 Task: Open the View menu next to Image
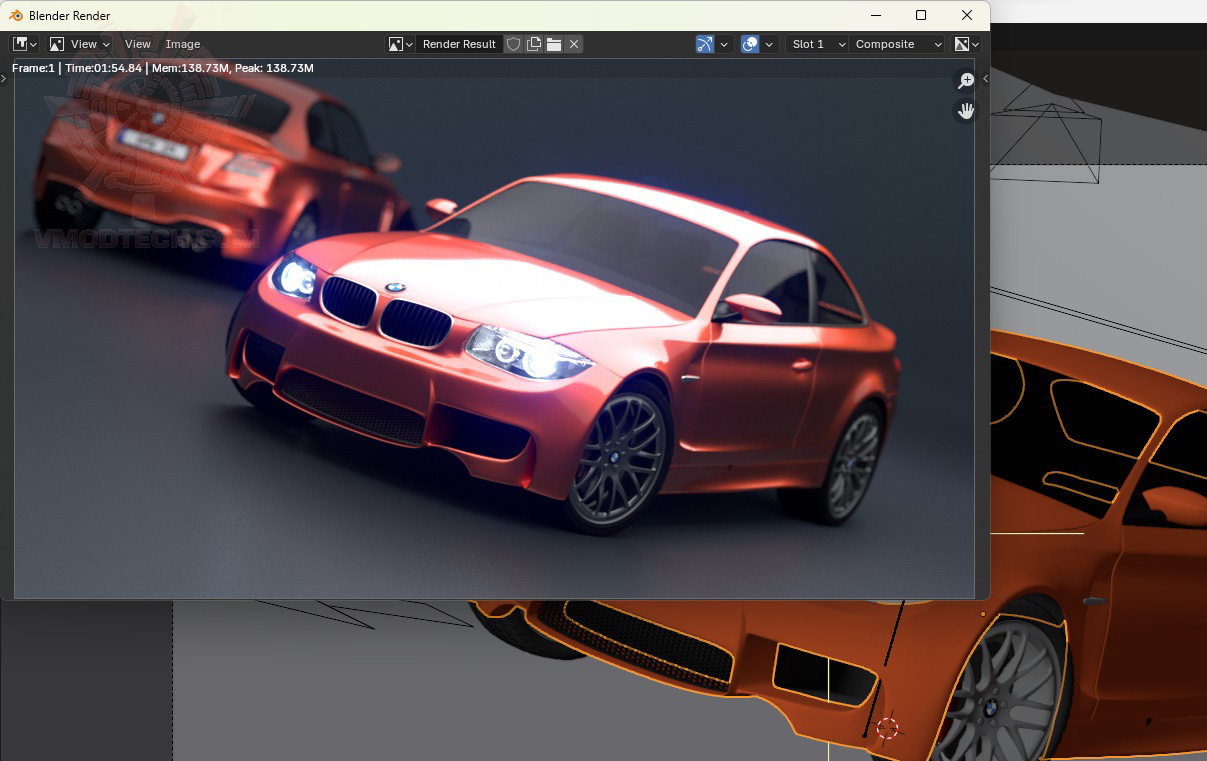coord(137,44)
